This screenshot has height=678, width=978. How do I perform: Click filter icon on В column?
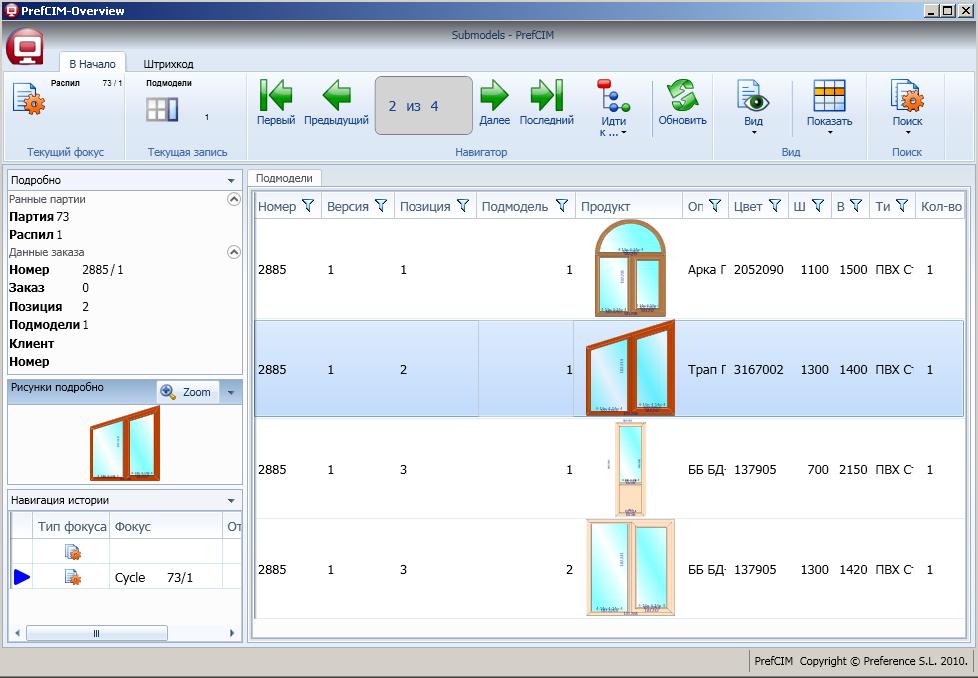coord(856,206)
